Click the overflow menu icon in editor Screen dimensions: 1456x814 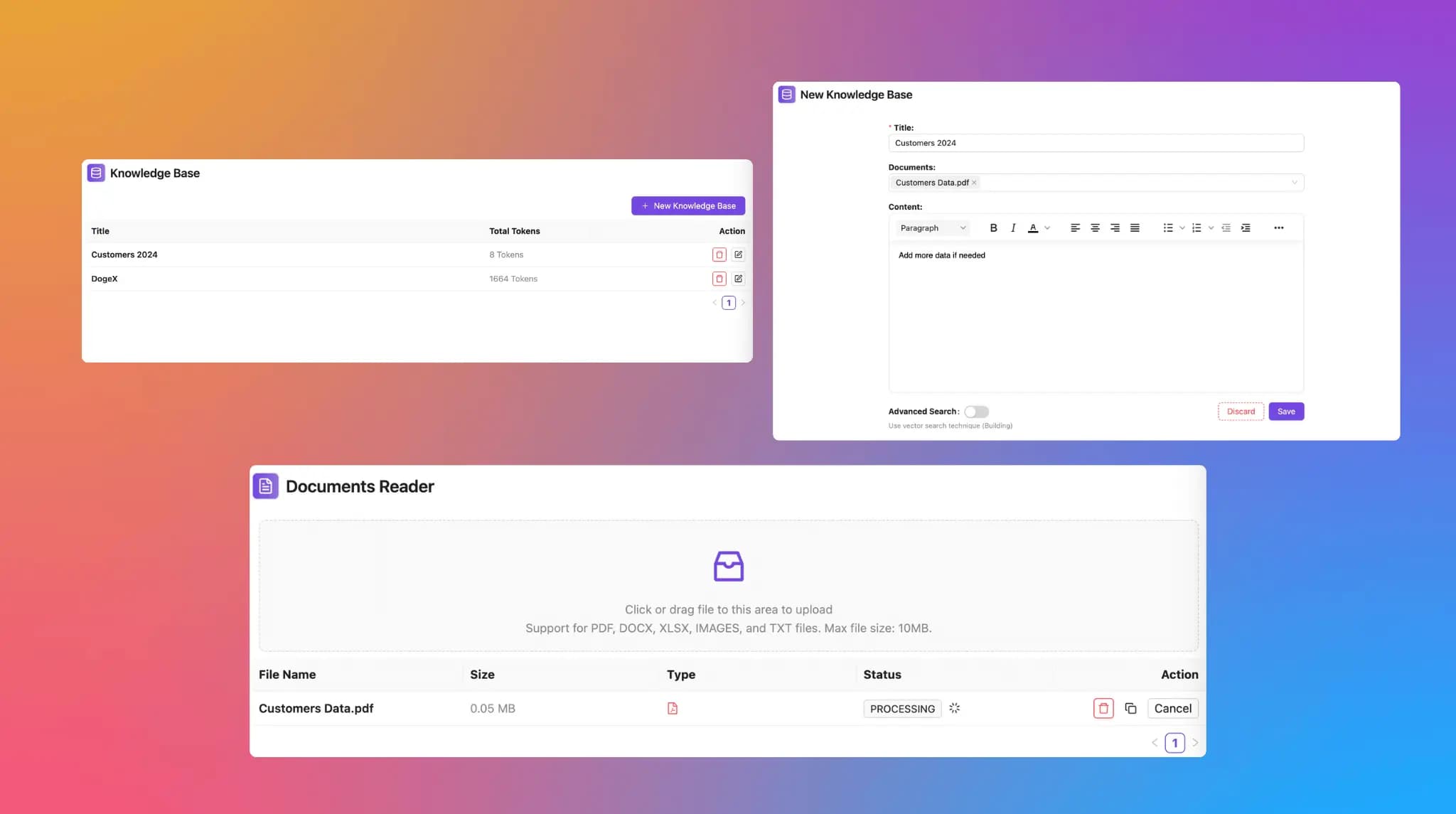[1278, 228]
